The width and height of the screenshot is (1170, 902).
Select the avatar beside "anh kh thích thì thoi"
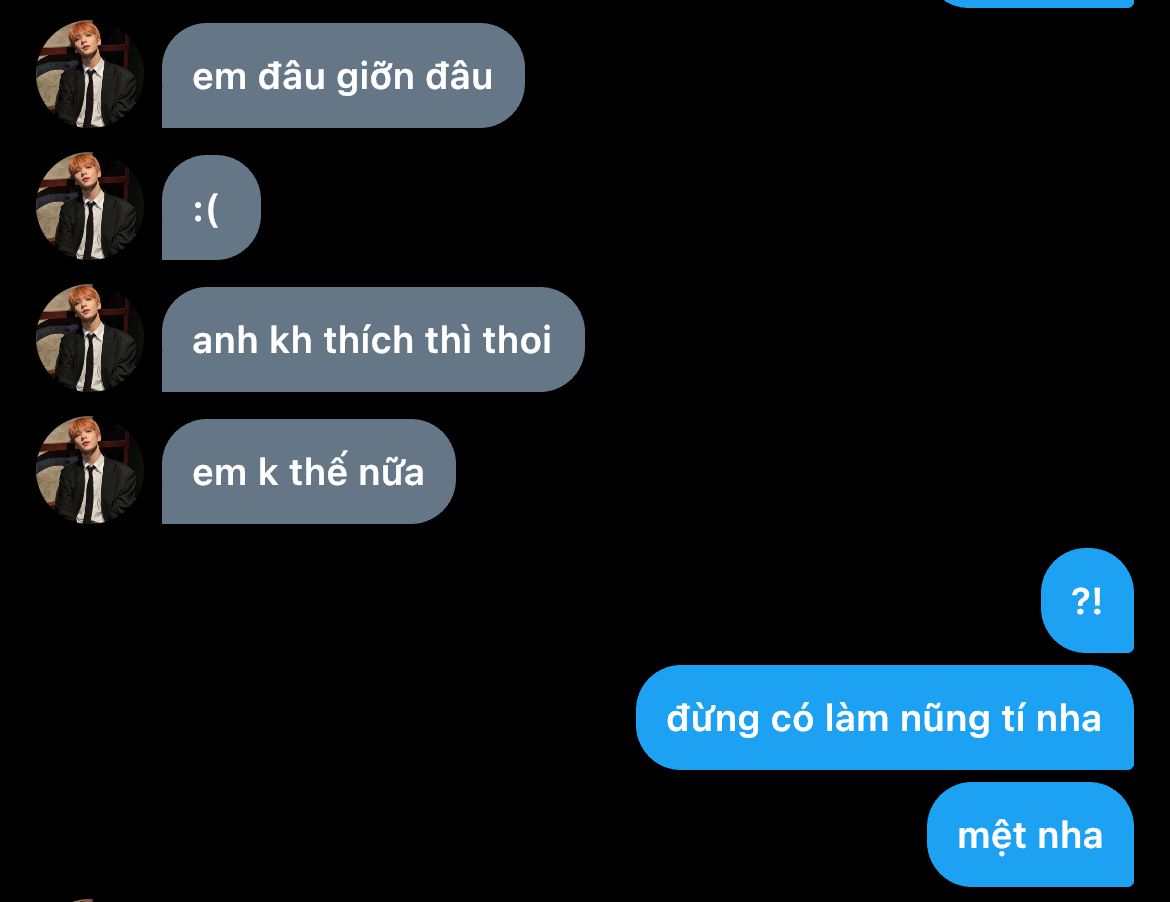click(90, 339)
